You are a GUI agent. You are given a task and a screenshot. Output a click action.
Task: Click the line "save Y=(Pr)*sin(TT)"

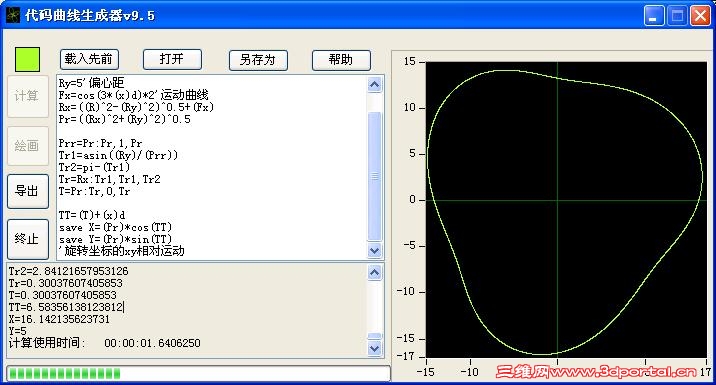click(x=116, y=239)
